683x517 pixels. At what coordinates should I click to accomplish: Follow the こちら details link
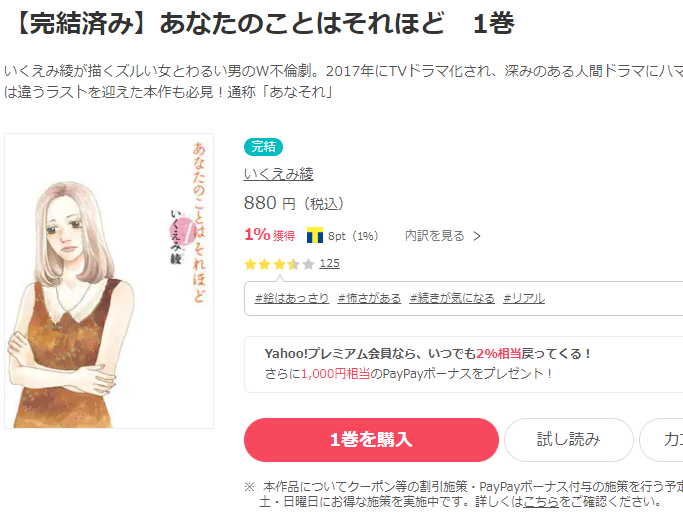click(541, 502)
